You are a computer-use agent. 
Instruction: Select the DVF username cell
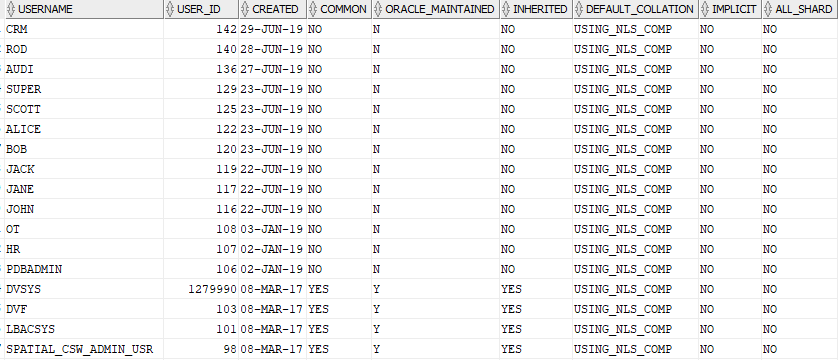click(84, 309)
